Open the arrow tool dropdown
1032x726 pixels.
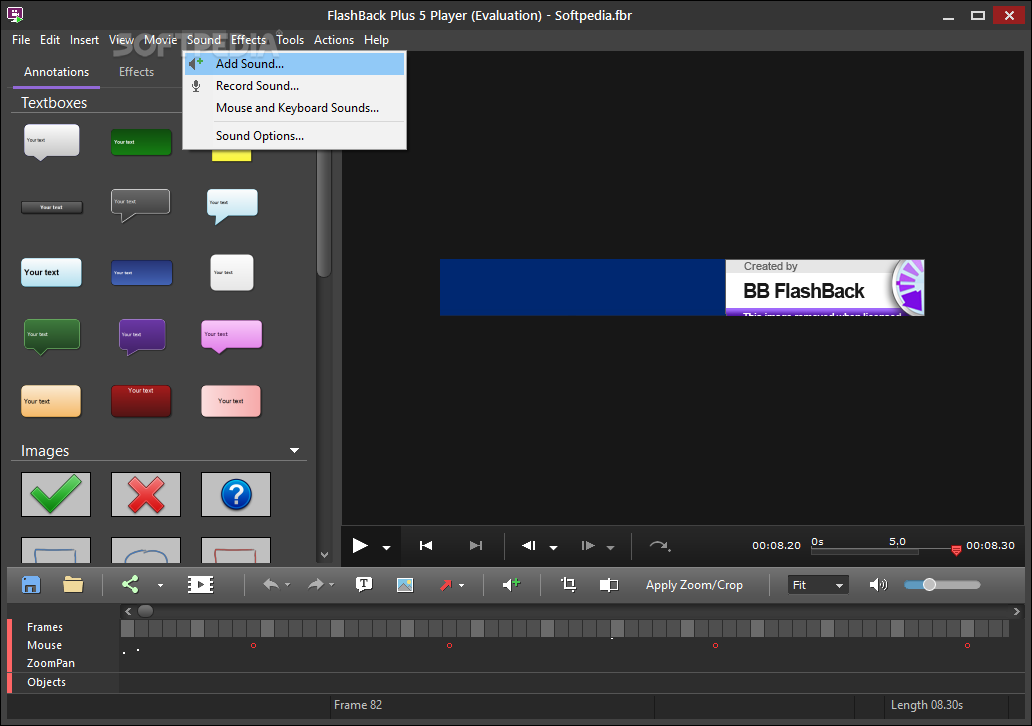tap(461, 585)
